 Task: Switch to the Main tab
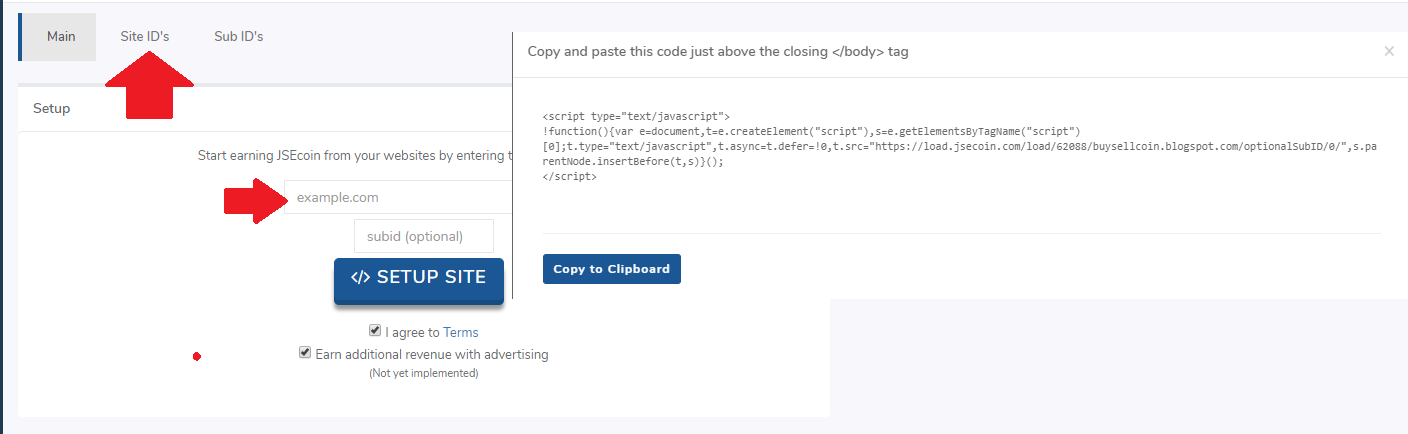(61, 37)
